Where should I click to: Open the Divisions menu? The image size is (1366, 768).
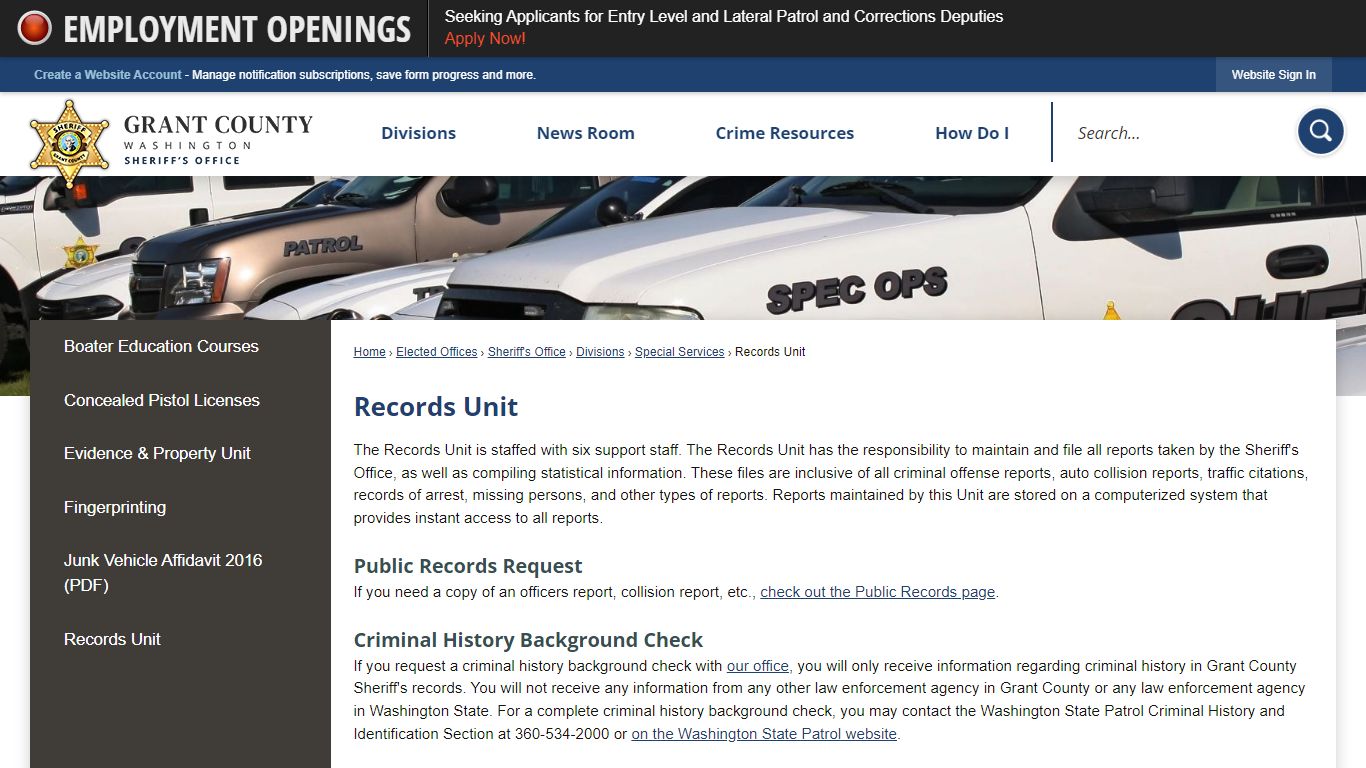point(418,133)
